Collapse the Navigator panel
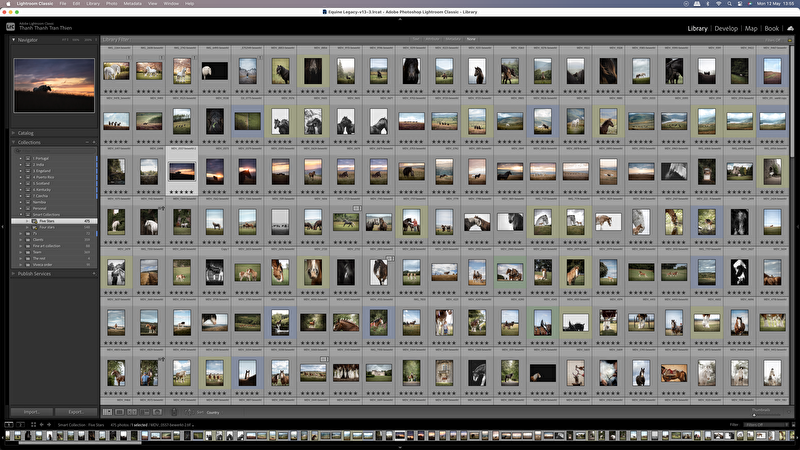 (x=13, y=40)
